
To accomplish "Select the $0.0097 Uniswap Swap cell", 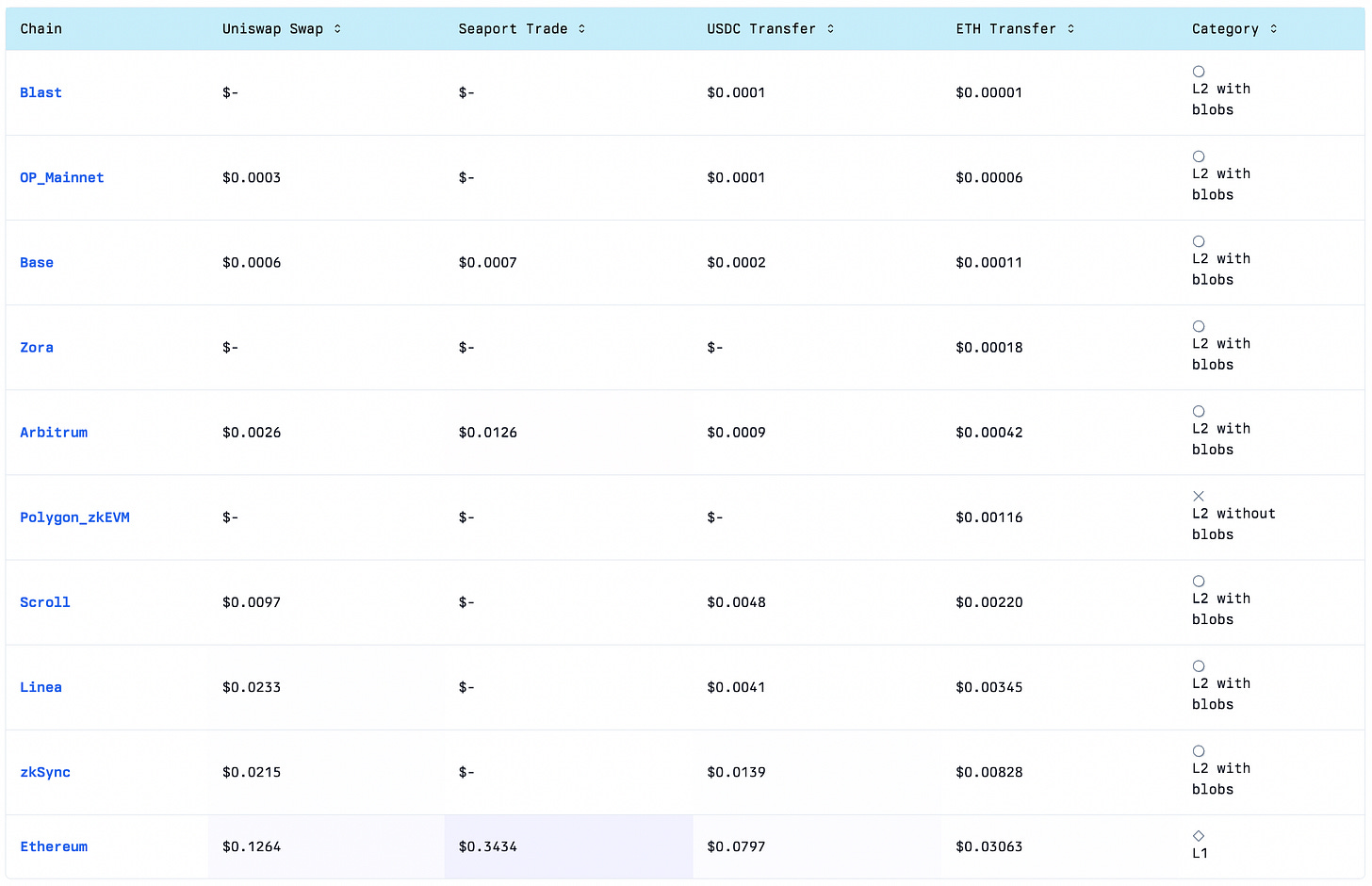I will (326, 602).
